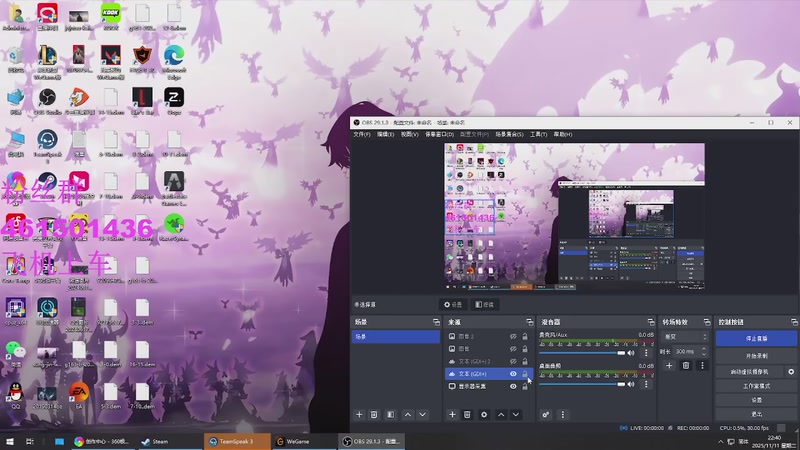Screen dimensions: 800x450
Task: Select the 场景 row in scenes list
Action: click(396, 337)
